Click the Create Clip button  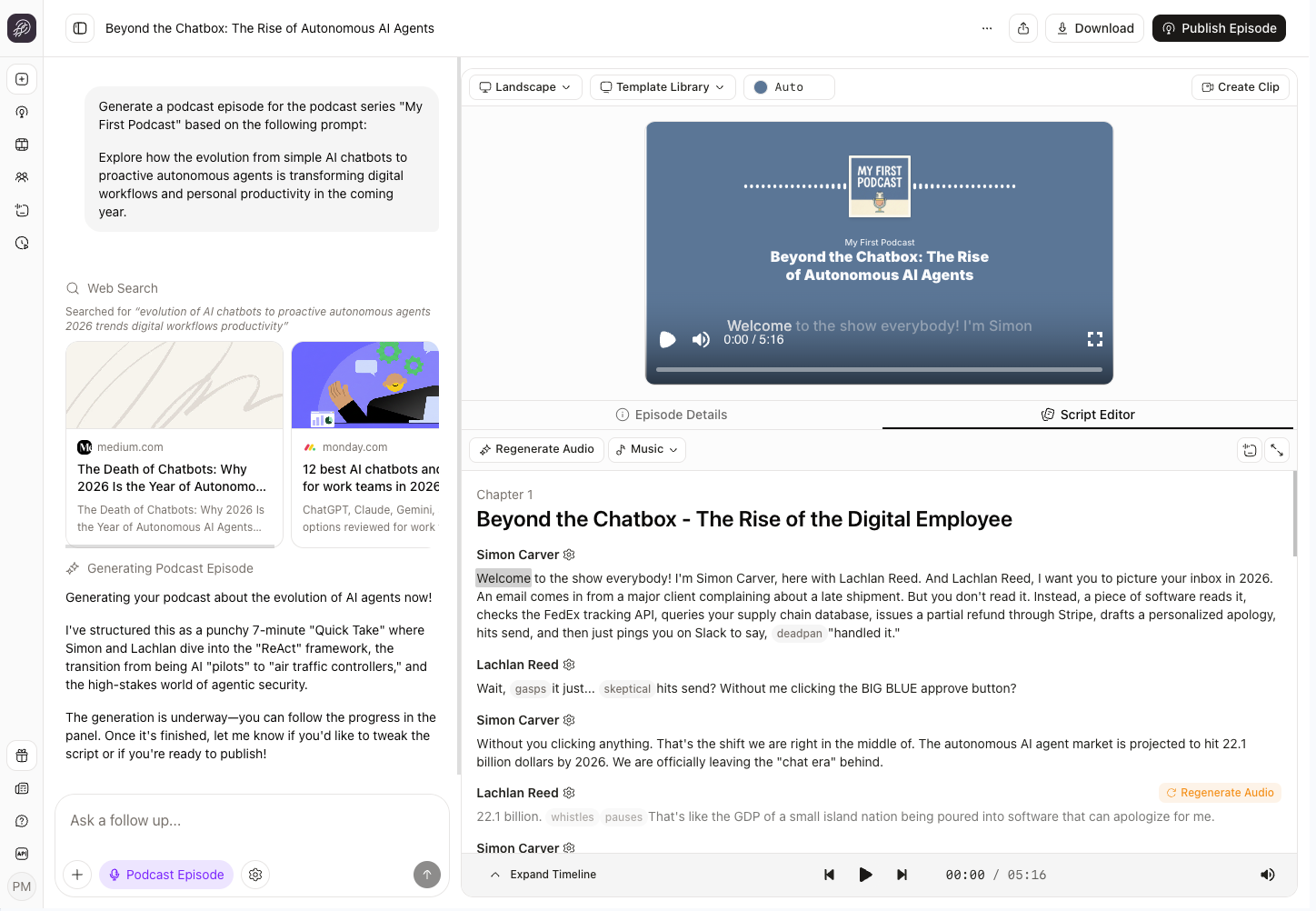[1241, 87]
